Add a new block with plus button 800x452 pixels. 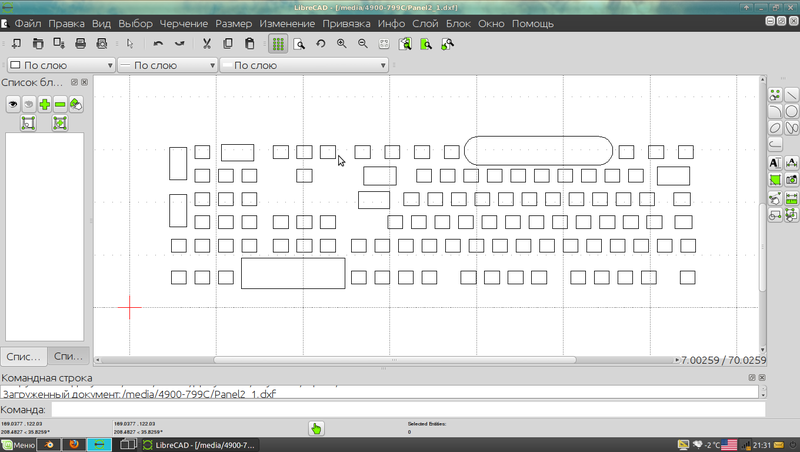coord(45,103)
